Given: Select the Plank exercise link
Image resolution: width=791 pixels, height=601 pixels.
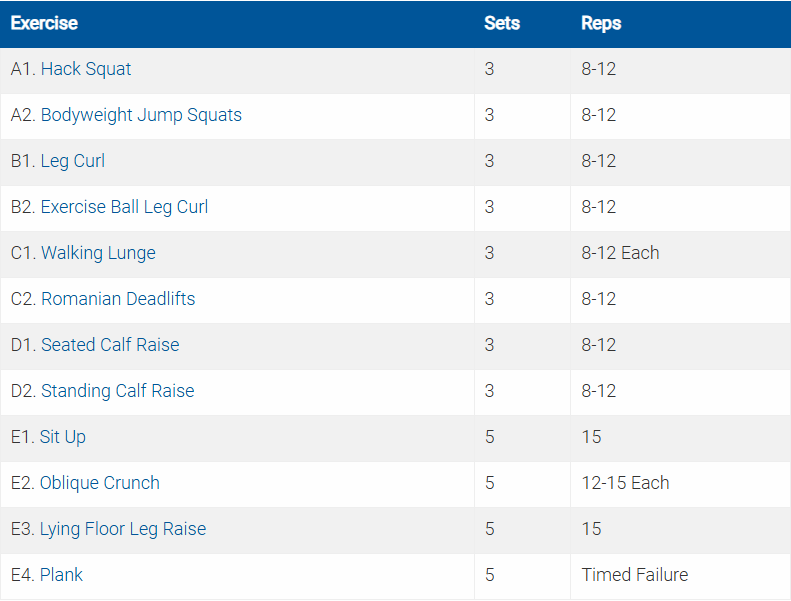Looking at the screenshot, I should click(62, 576).
